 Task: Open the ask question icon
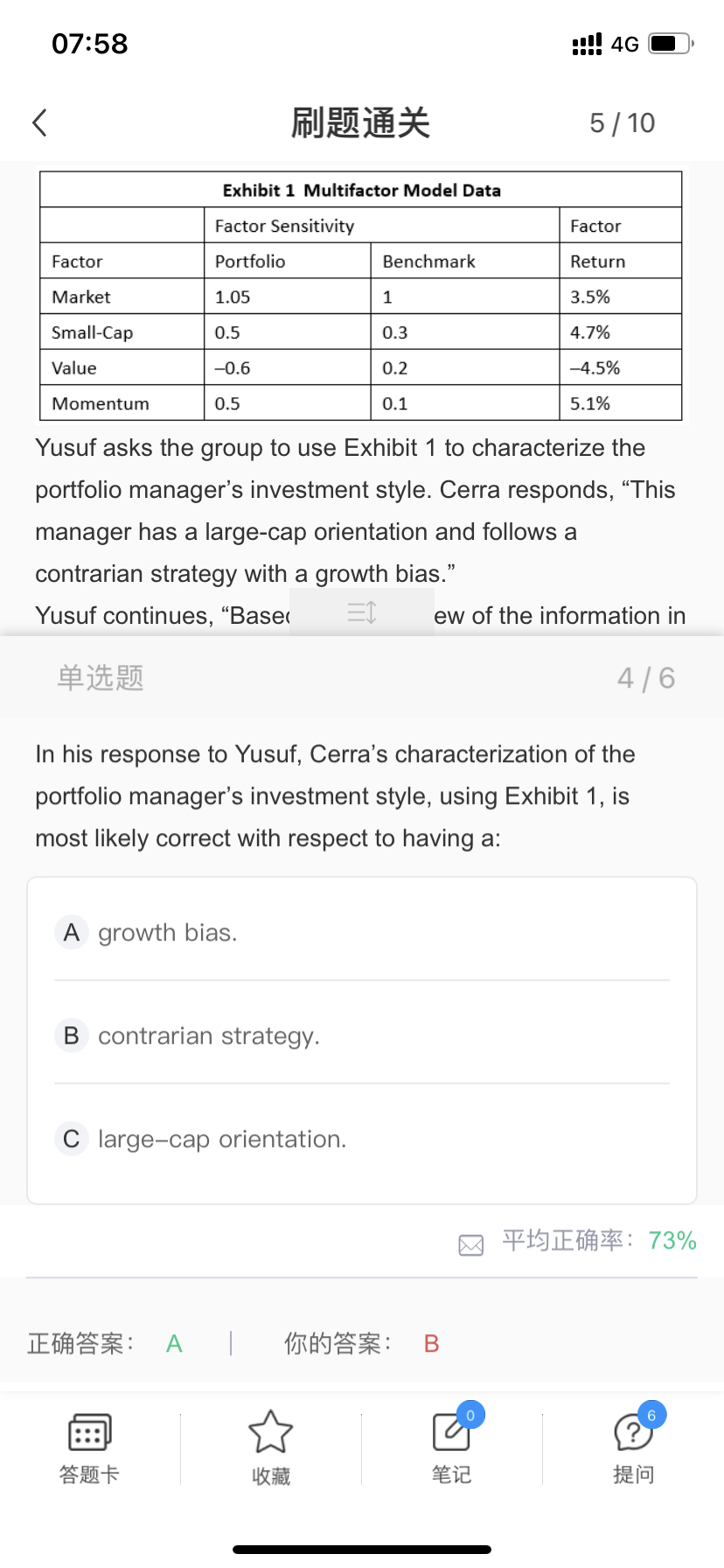633,1432
